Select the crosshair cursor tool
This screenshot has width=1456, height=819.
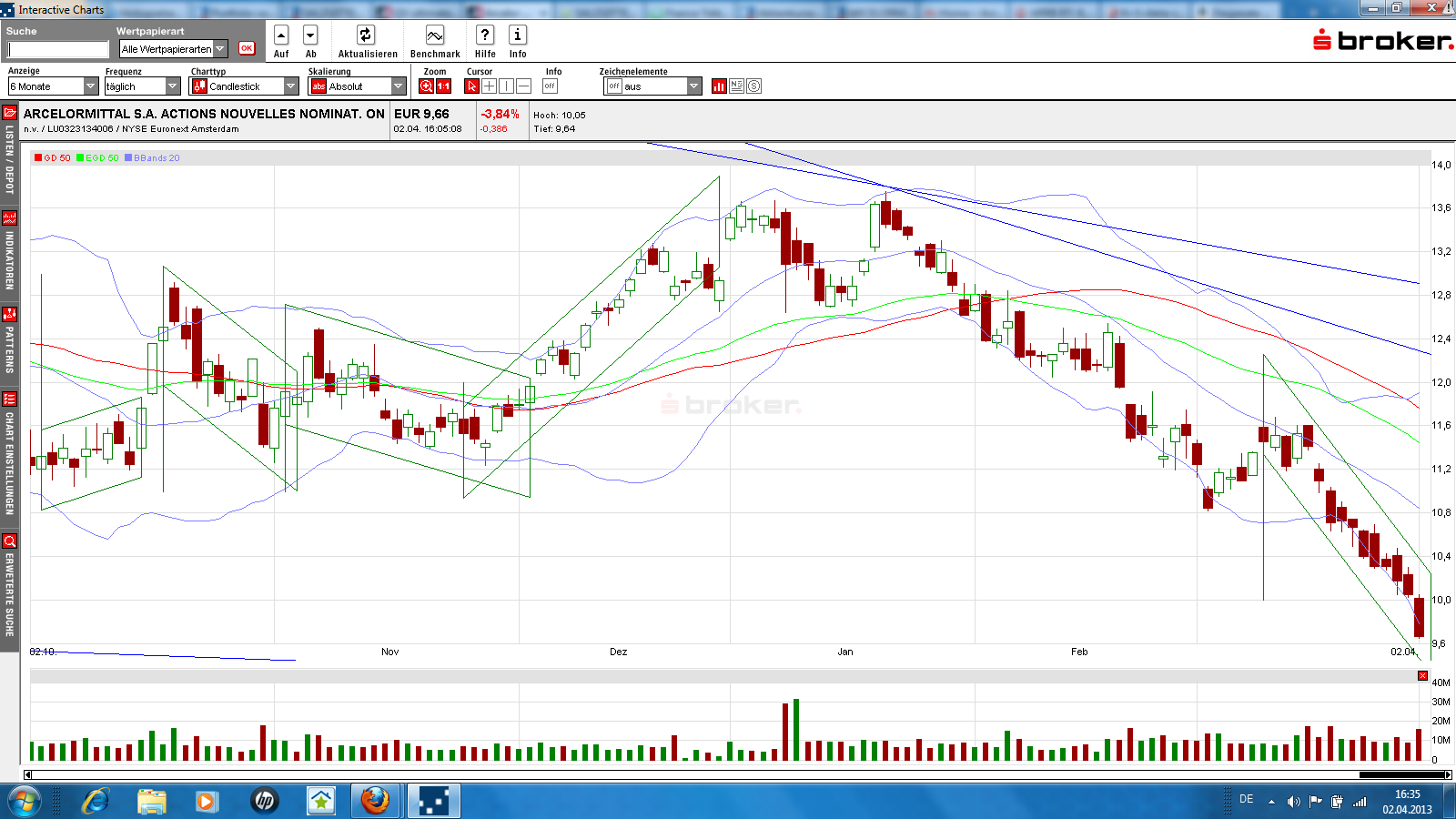(488, 85)
